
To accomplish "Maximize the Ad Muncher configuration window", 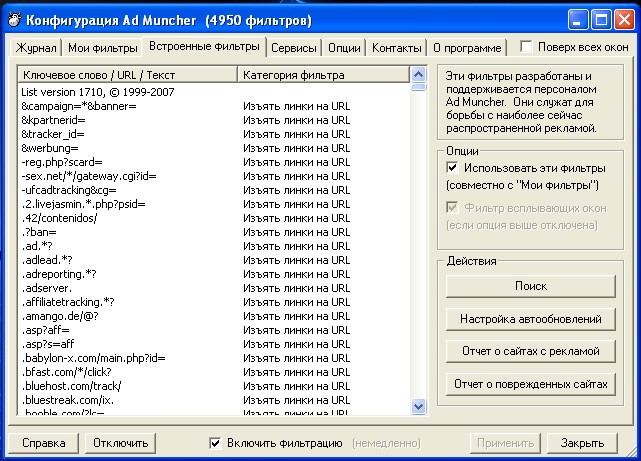I will (x=601, y=20).
